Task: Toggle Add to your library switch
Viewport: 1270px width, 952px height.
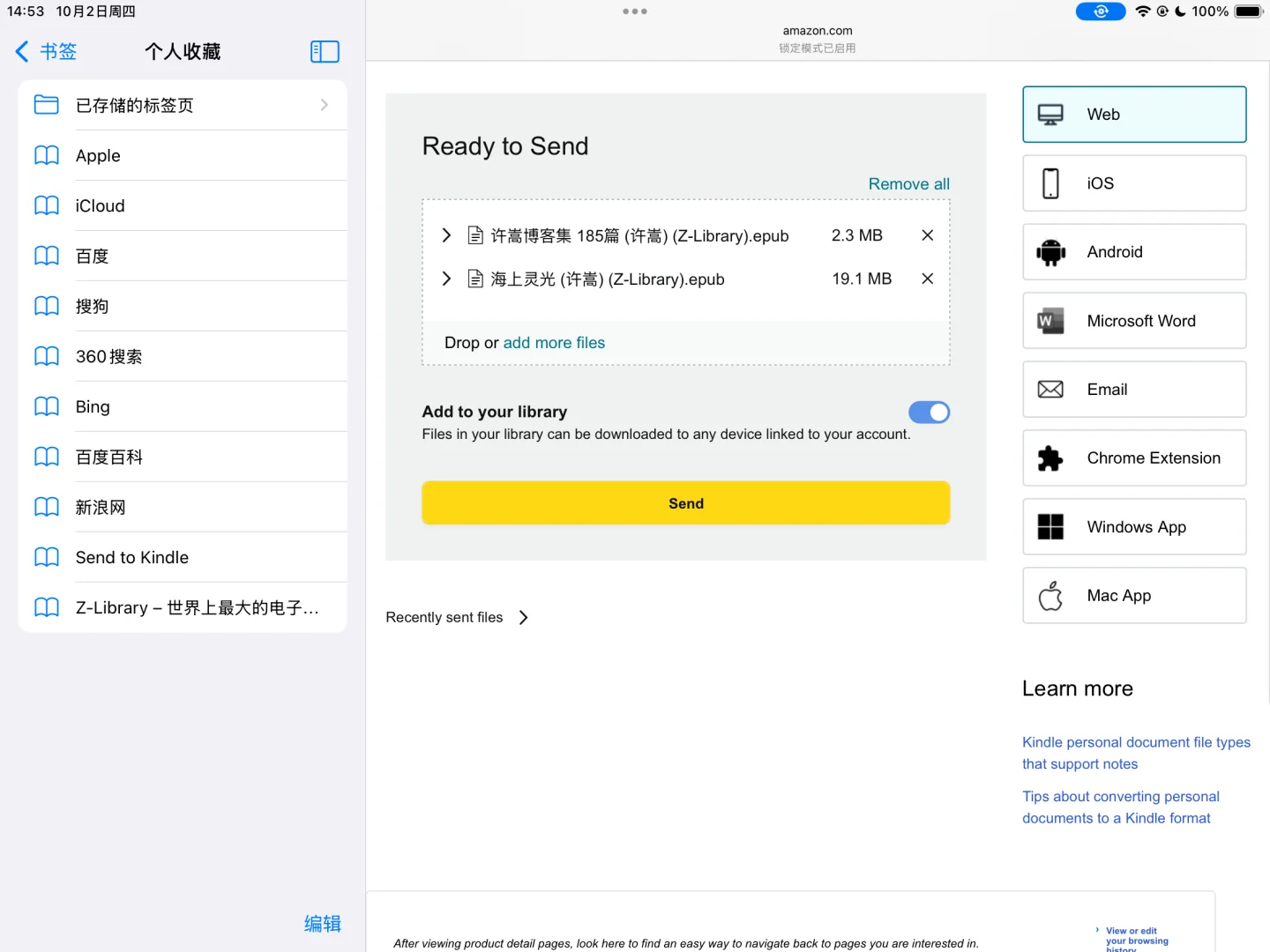Action: pyautogui.click(x=930, y=413)
